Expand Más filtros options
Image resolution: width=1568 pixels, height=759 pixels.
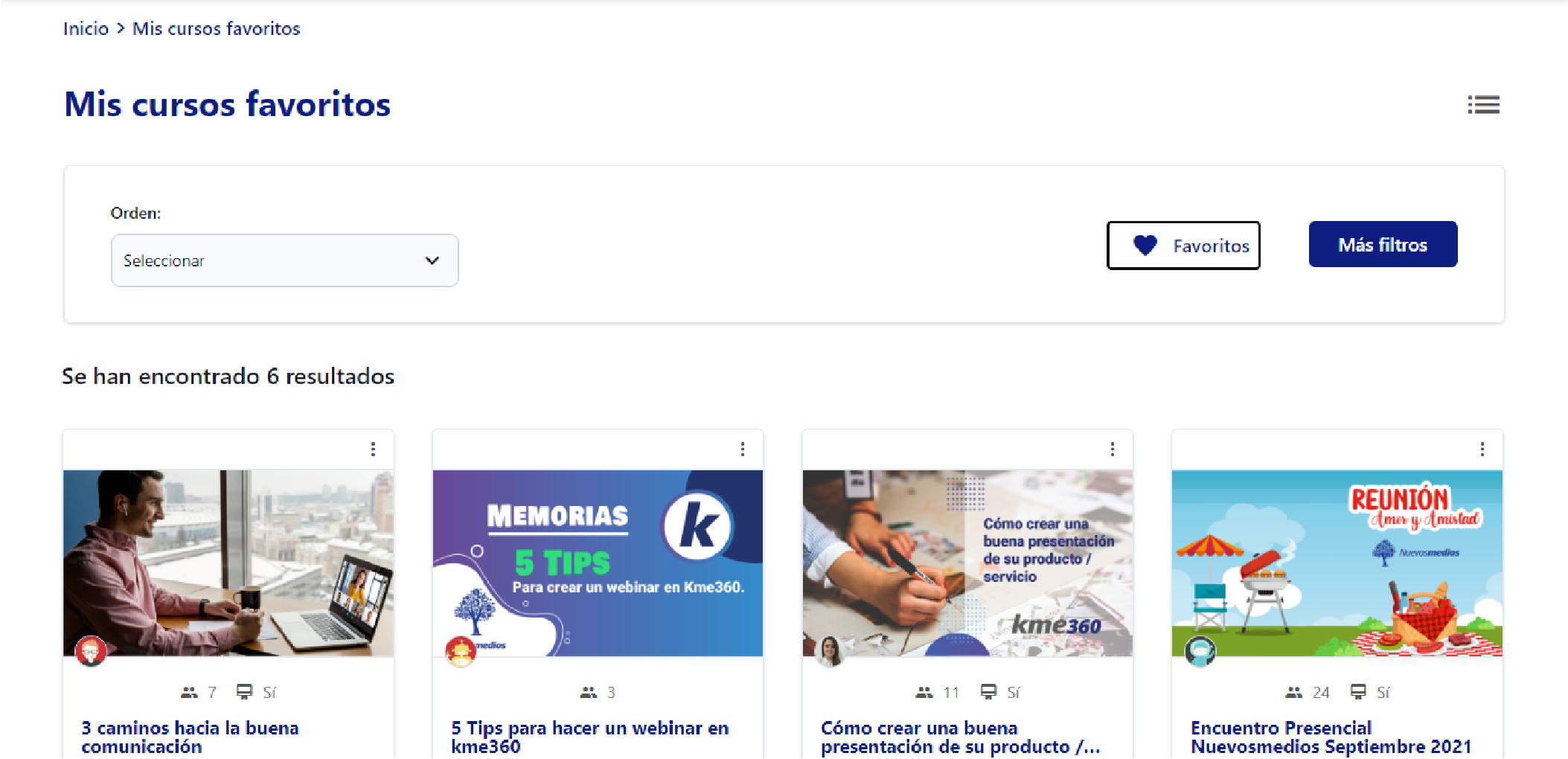tap(1383, 244)
